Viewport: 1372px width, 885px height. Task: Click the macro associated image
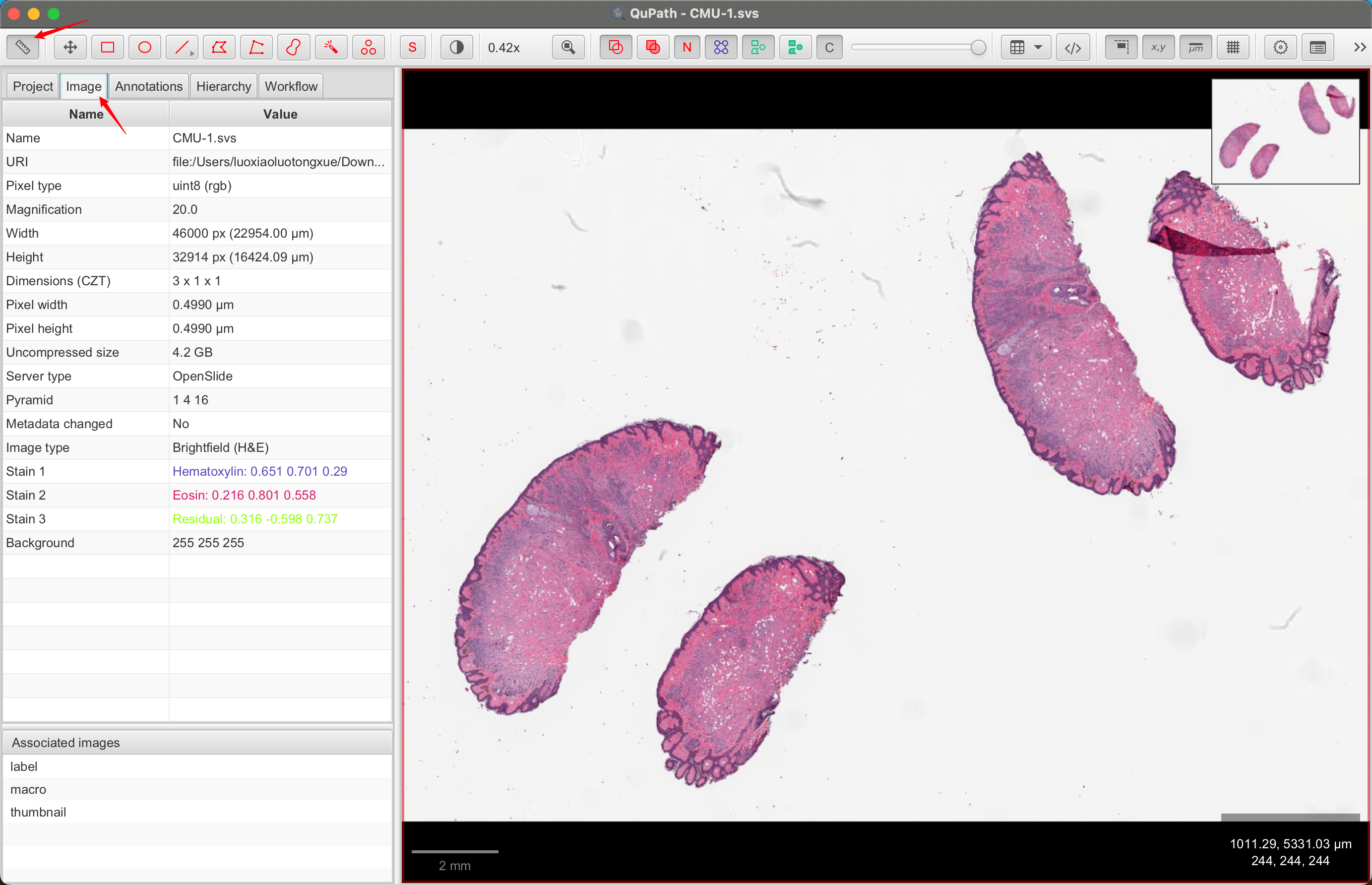(x=28, y=789)
